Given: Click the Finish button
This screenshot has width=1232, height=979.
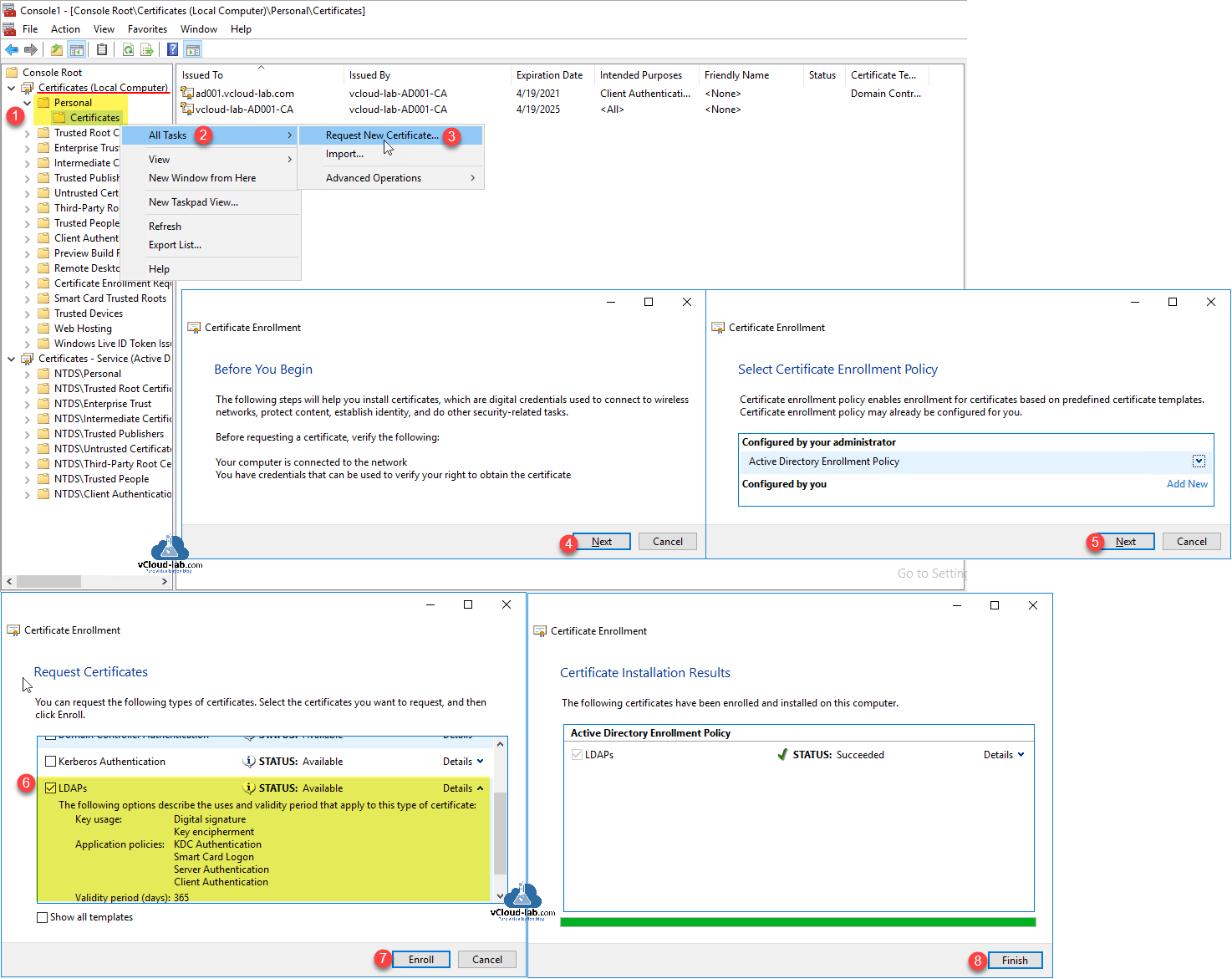Looking at the screenshot, I should click(x=1015, y=961).
